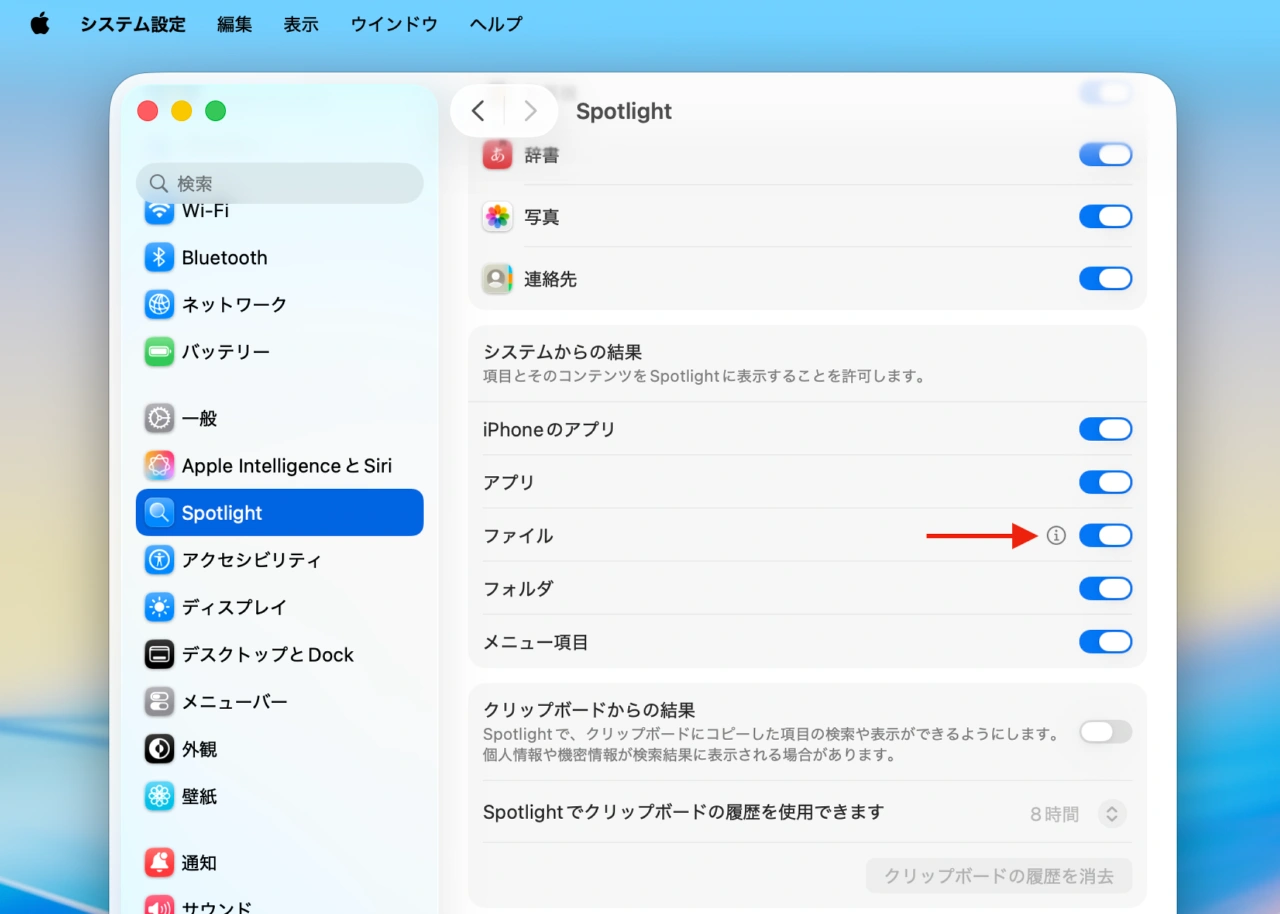1280x914 pixels.
Task: Click the 検索 search field
Action: coord(280,184)
